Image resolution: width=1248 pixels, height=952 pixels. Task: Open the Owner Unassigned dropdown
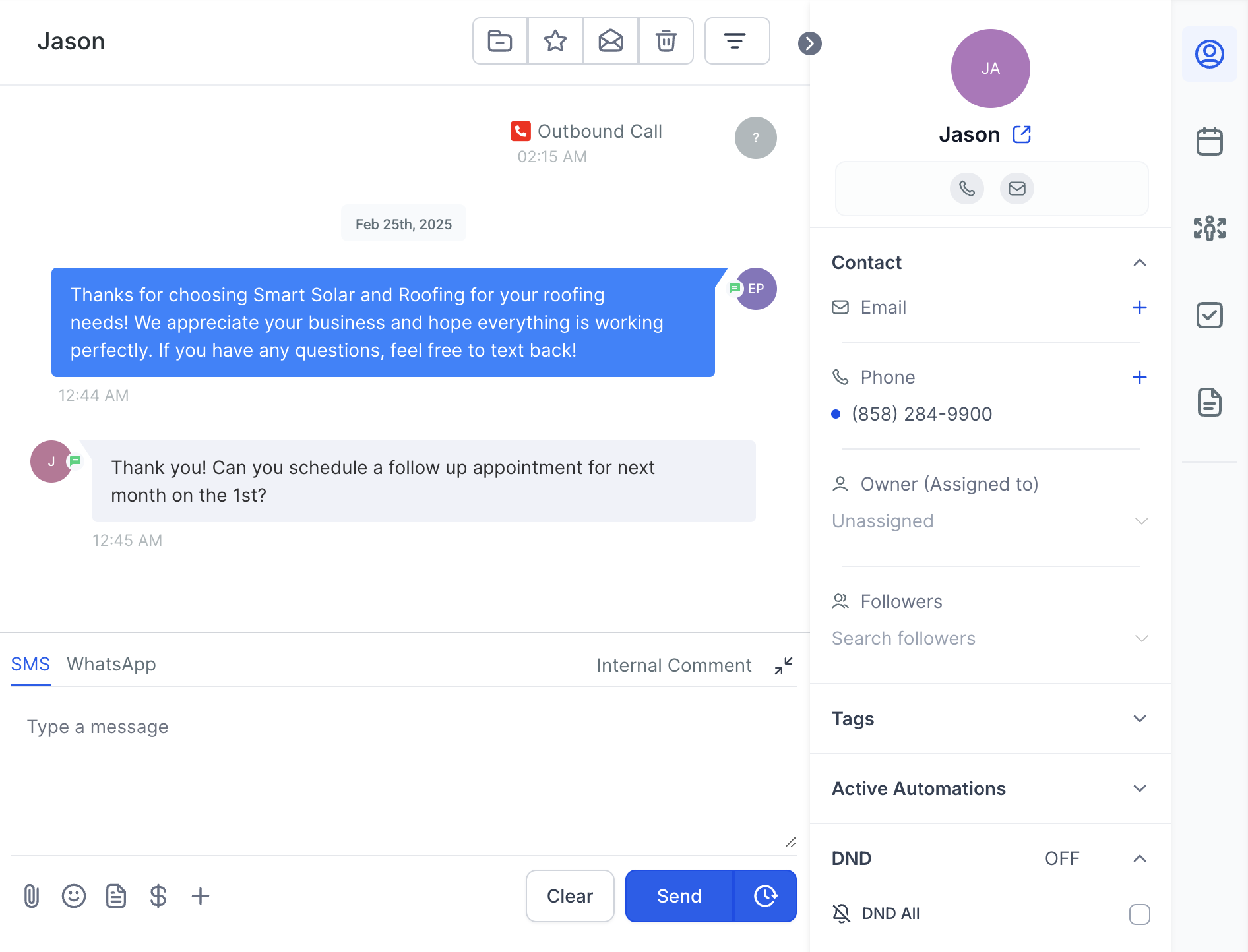point(989,521)
